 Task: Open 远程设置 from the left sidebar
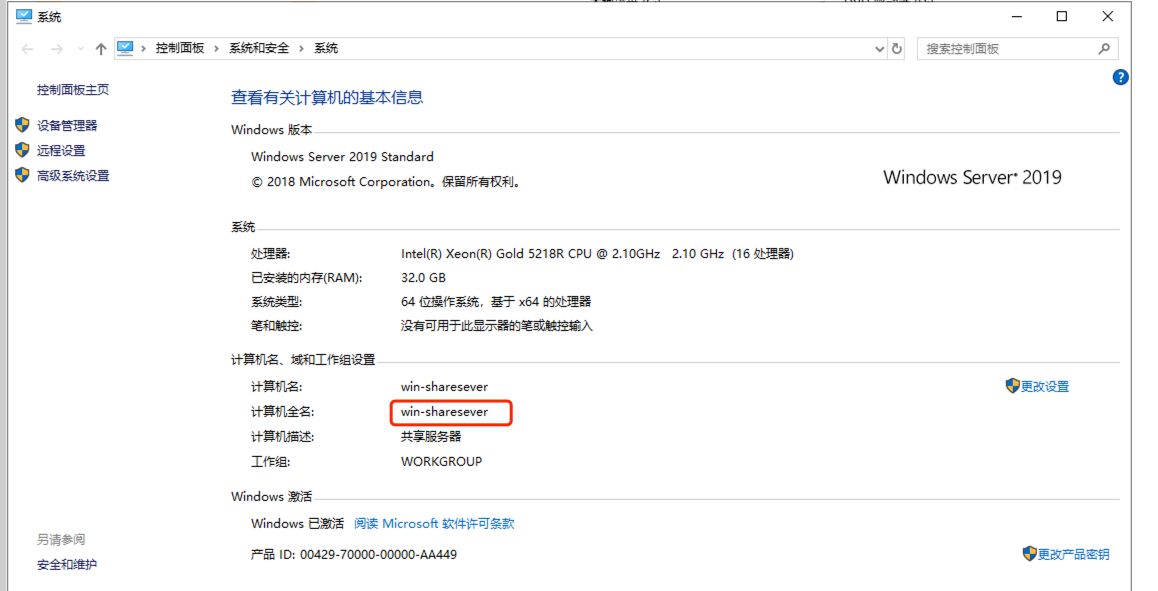[61, 151]
